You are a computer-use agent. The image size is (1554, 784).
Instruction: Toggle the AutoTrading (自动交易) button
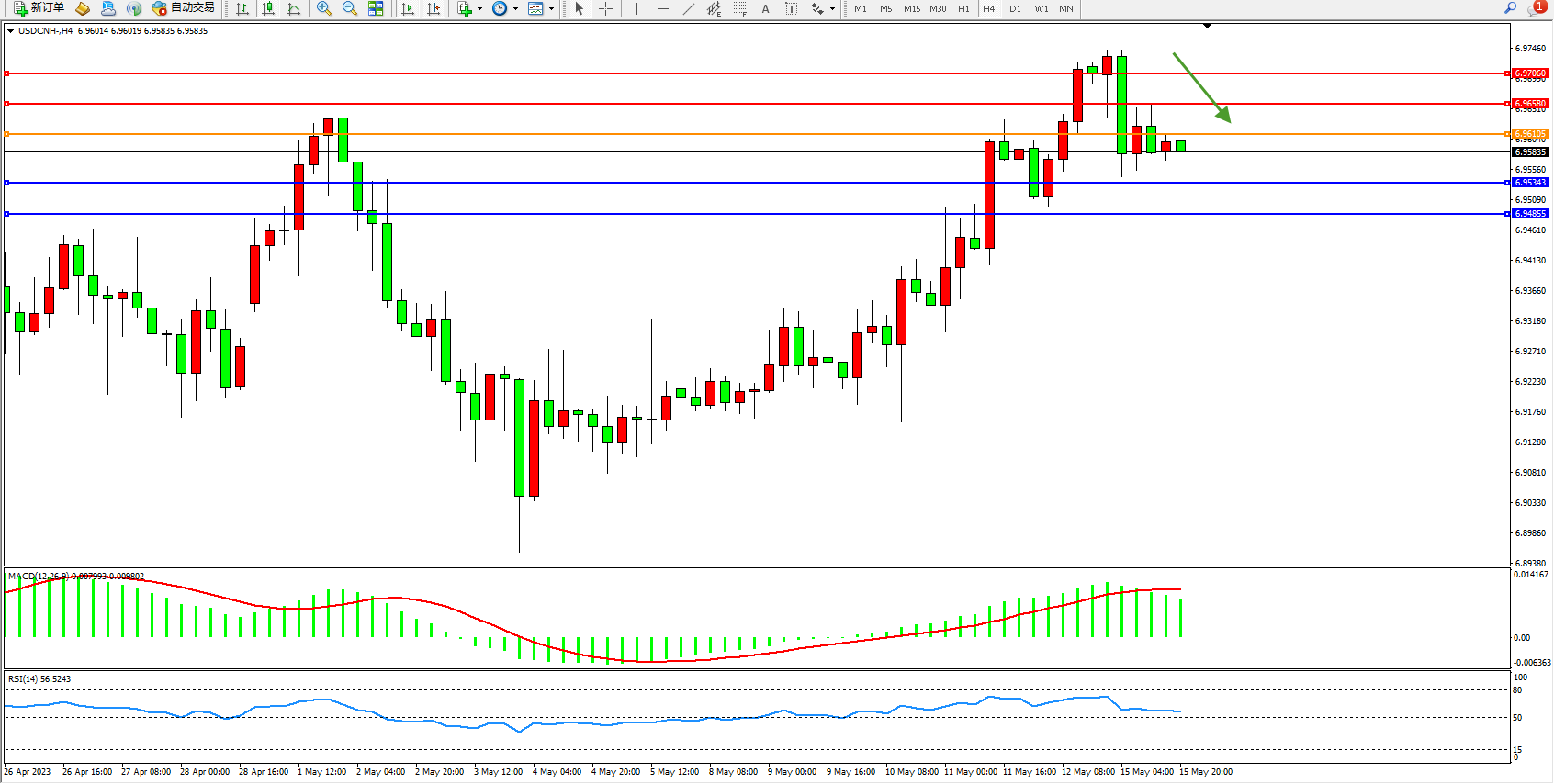[184, 8]
